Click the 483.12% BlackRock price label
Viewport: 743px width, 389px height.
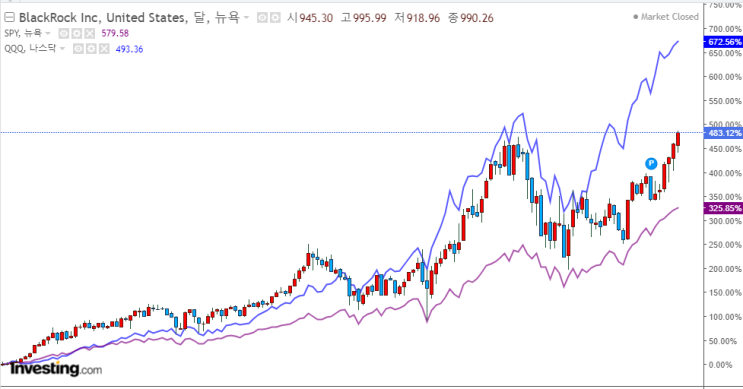(723, 133)
